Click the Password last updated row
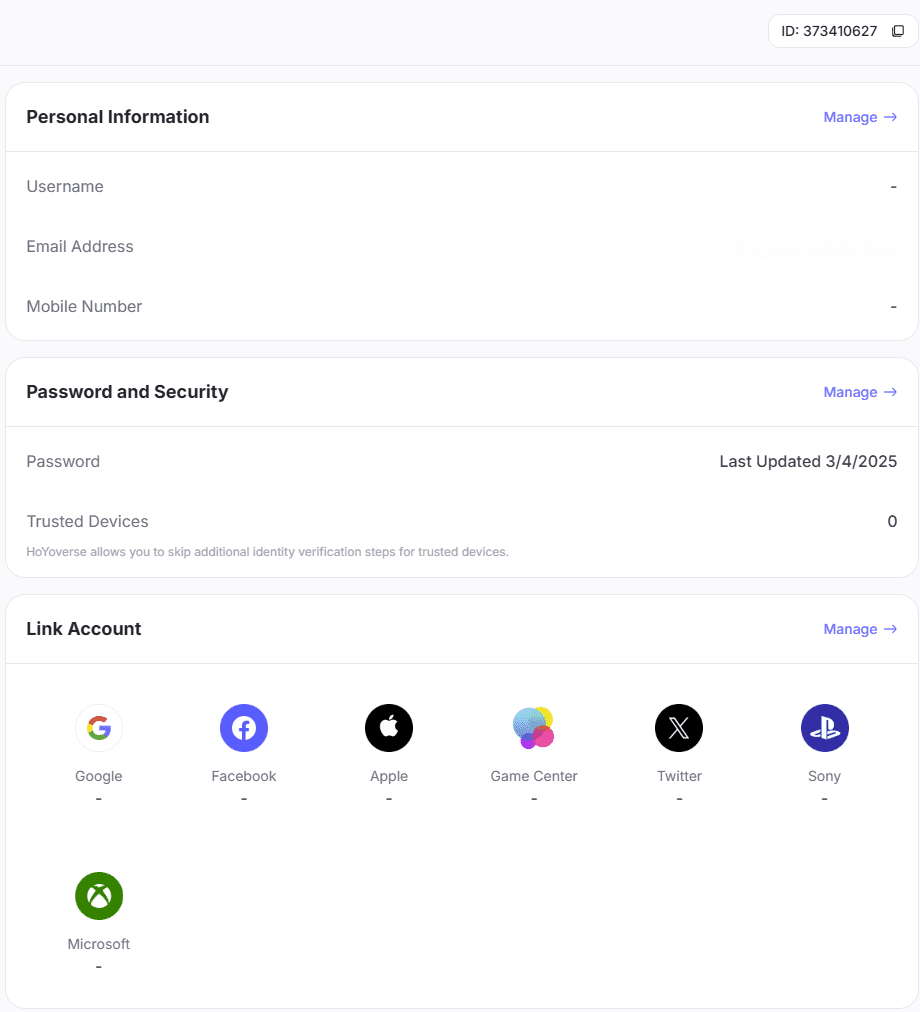920x1012 pixels. click(x=460, y=462)
